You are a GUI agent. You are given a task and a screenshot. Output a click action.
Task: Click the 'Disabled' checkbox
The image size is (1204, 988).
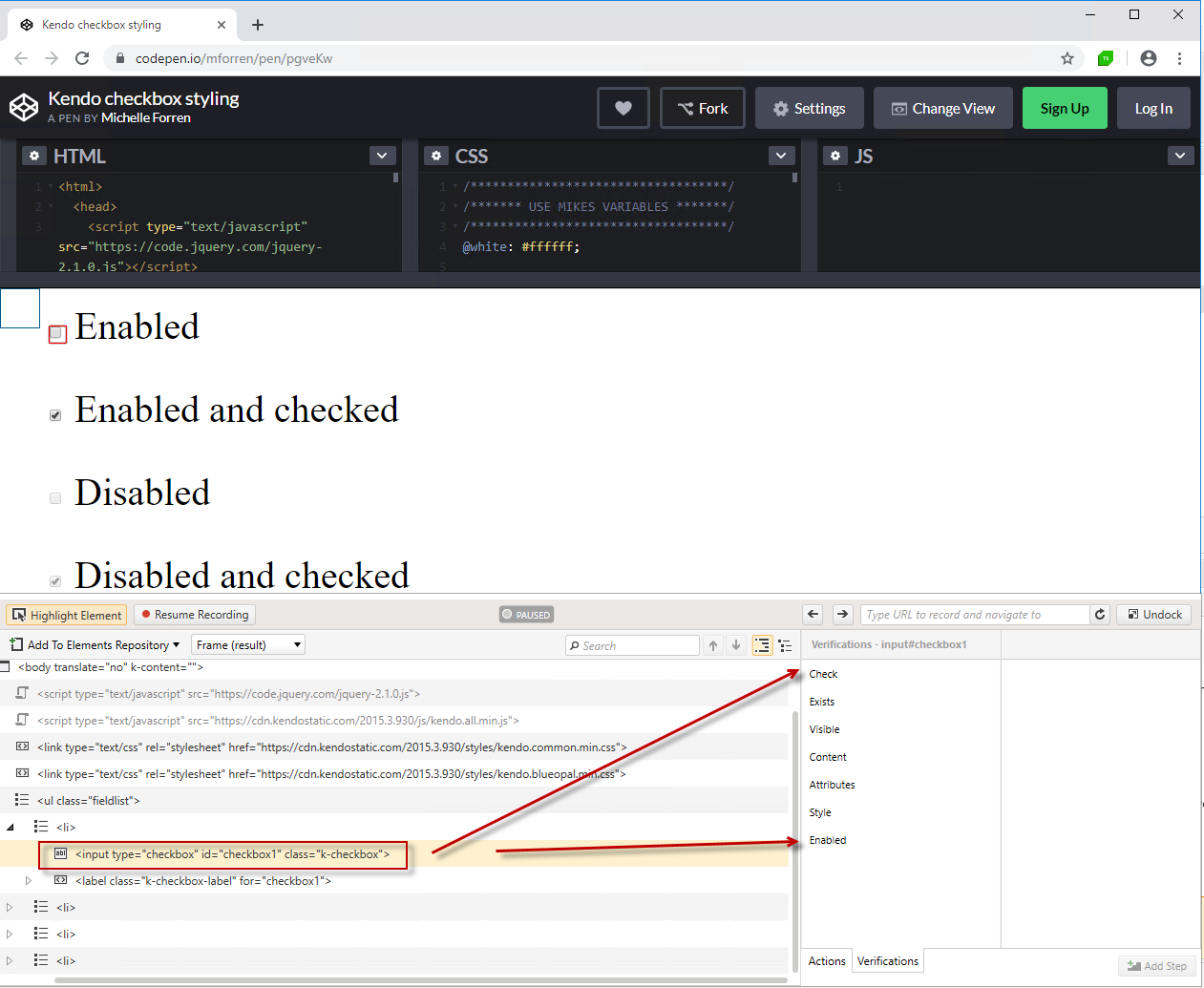[55, 498]
